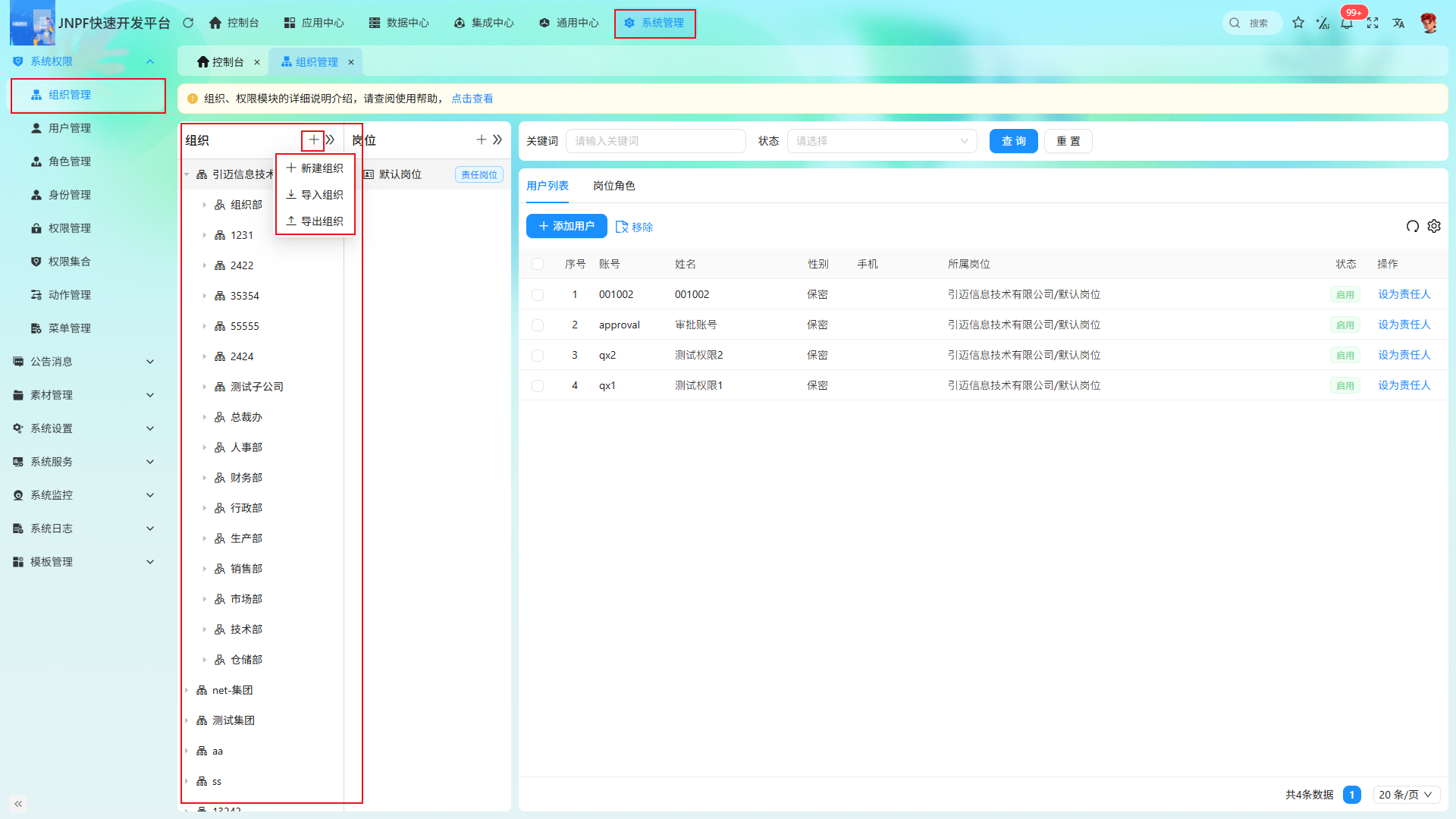Close the 控制台 tab
Viewport: 1456px width, 819px height.
point(257,62)
